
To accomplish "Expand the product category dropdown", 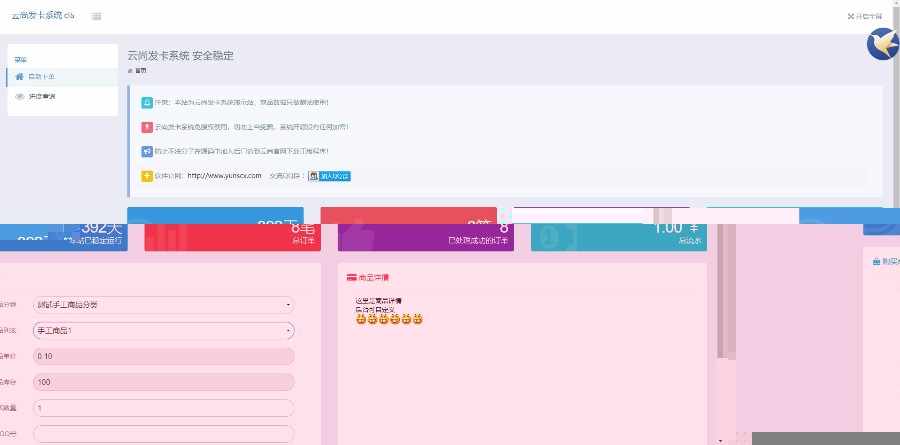I will (x=164, y=305).
